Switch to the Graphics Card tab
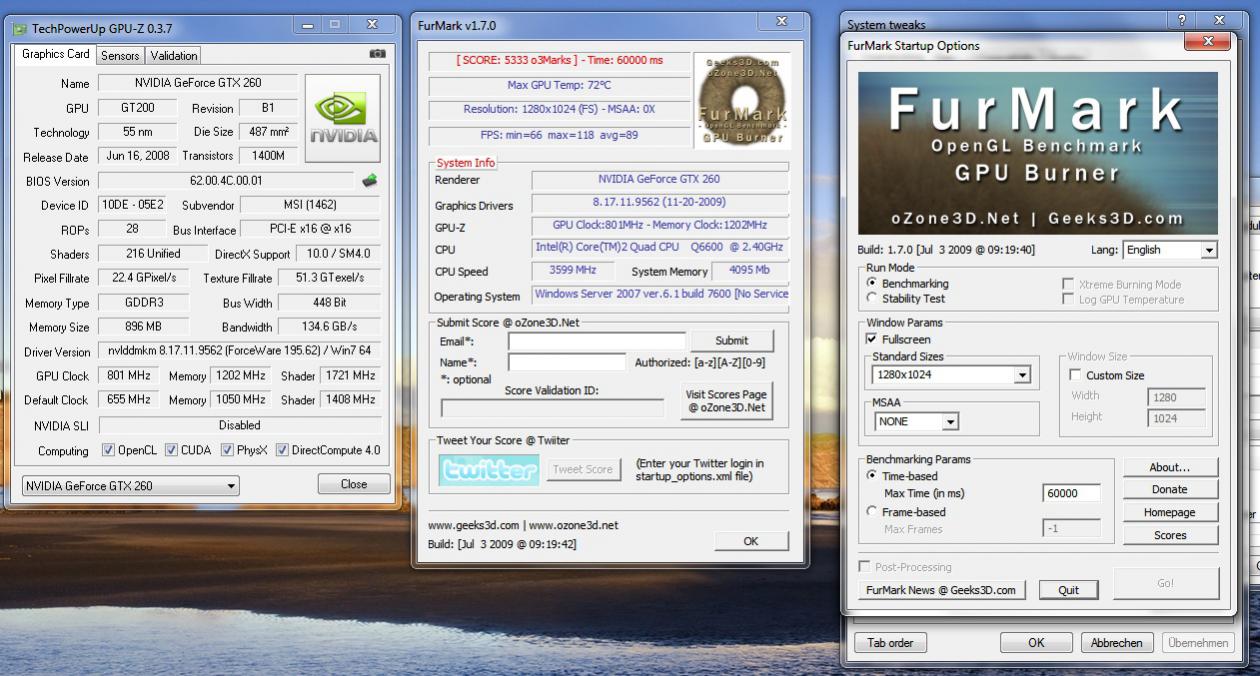 (56, 54)
